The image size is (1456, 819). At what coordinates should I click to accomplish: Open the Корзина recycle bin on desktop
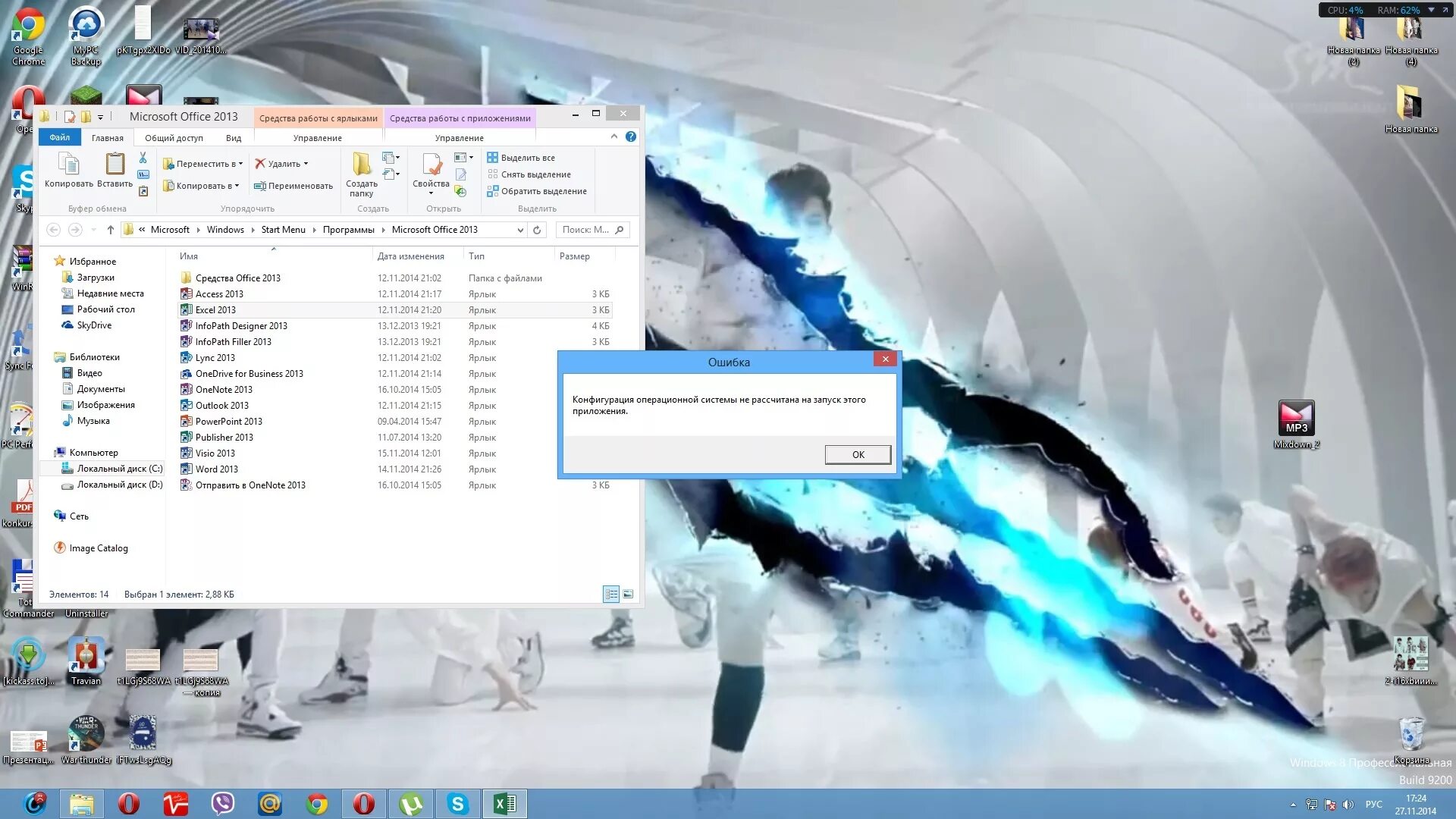(x=1411, y=741)
